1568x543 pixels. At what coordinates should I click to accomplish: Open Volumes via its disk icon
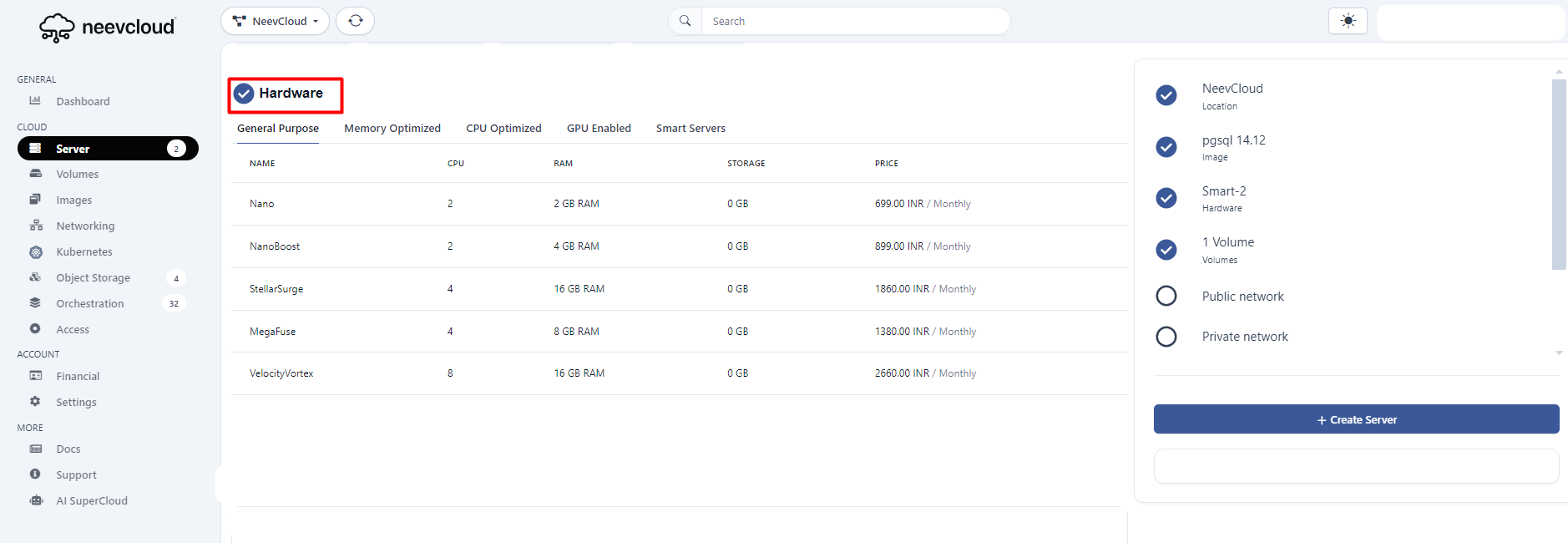pos(35,174)
